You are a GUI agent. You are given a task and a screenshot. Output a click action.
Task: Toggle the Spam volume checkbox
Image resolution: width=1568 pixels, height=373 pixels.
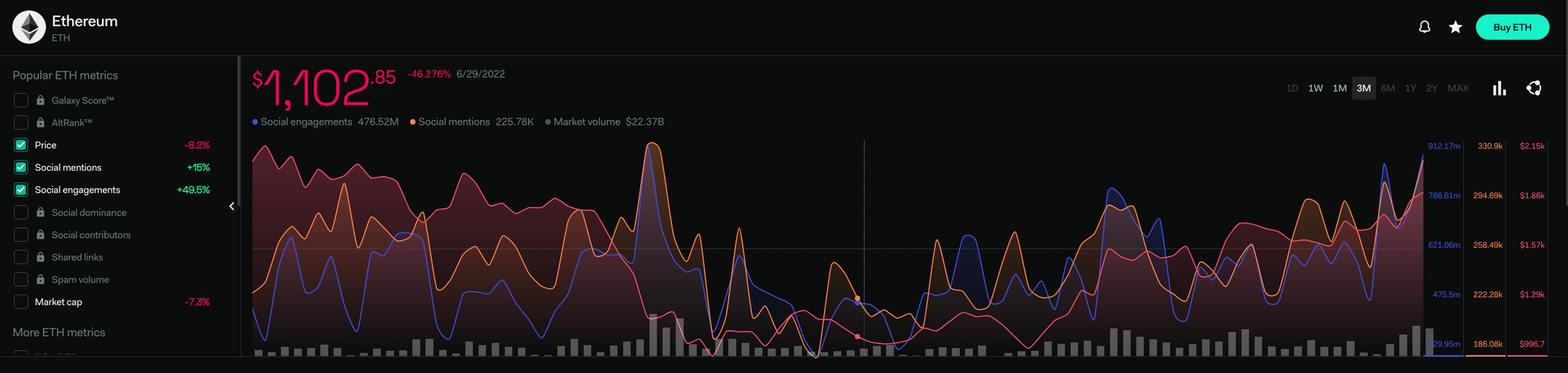[x=21, y=280]
